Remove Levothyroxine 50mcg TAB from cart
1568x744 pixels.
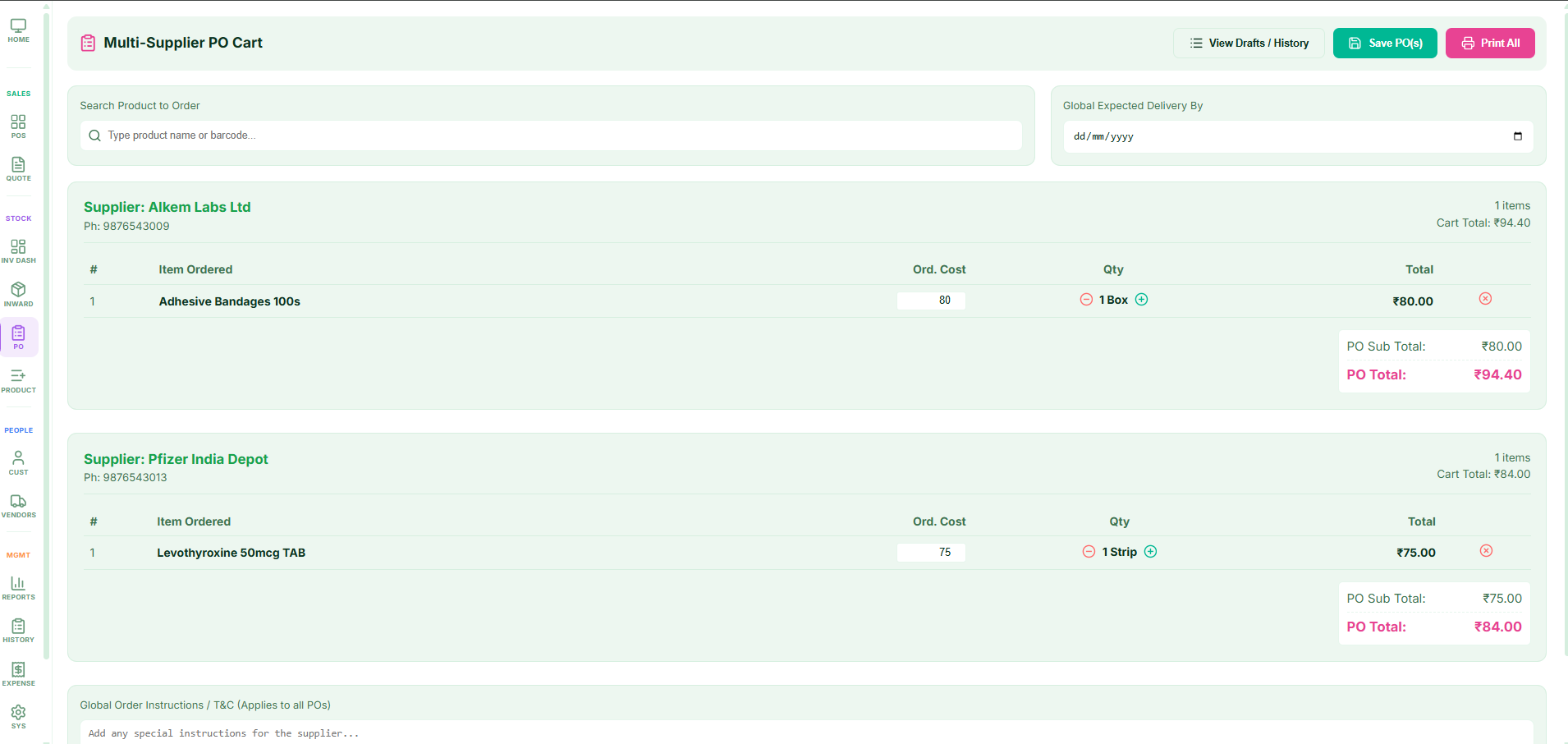[x=1486, y=551]
